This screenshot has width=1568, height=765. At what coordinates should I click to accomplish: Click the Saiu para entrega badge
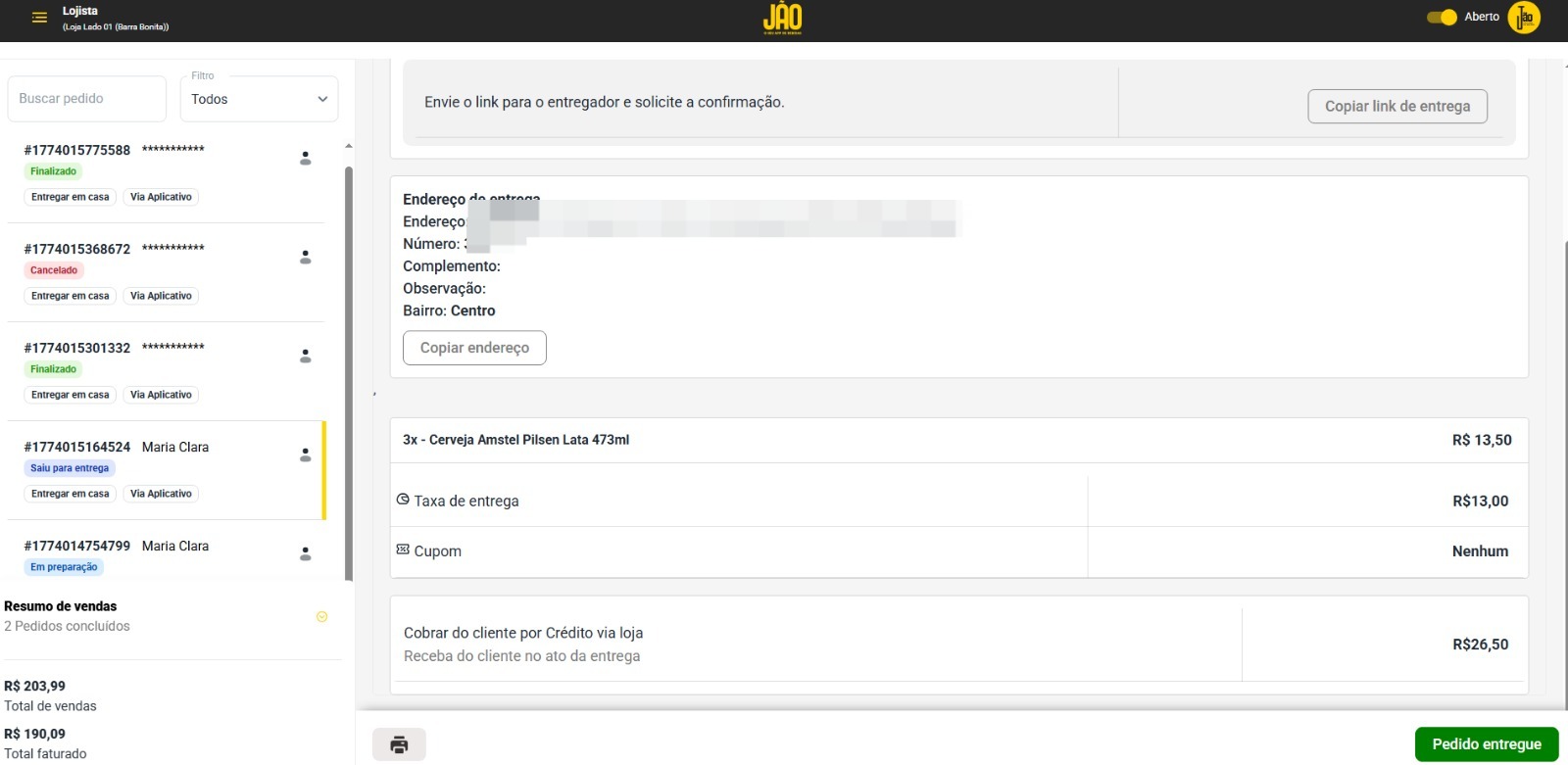(70, 468)
